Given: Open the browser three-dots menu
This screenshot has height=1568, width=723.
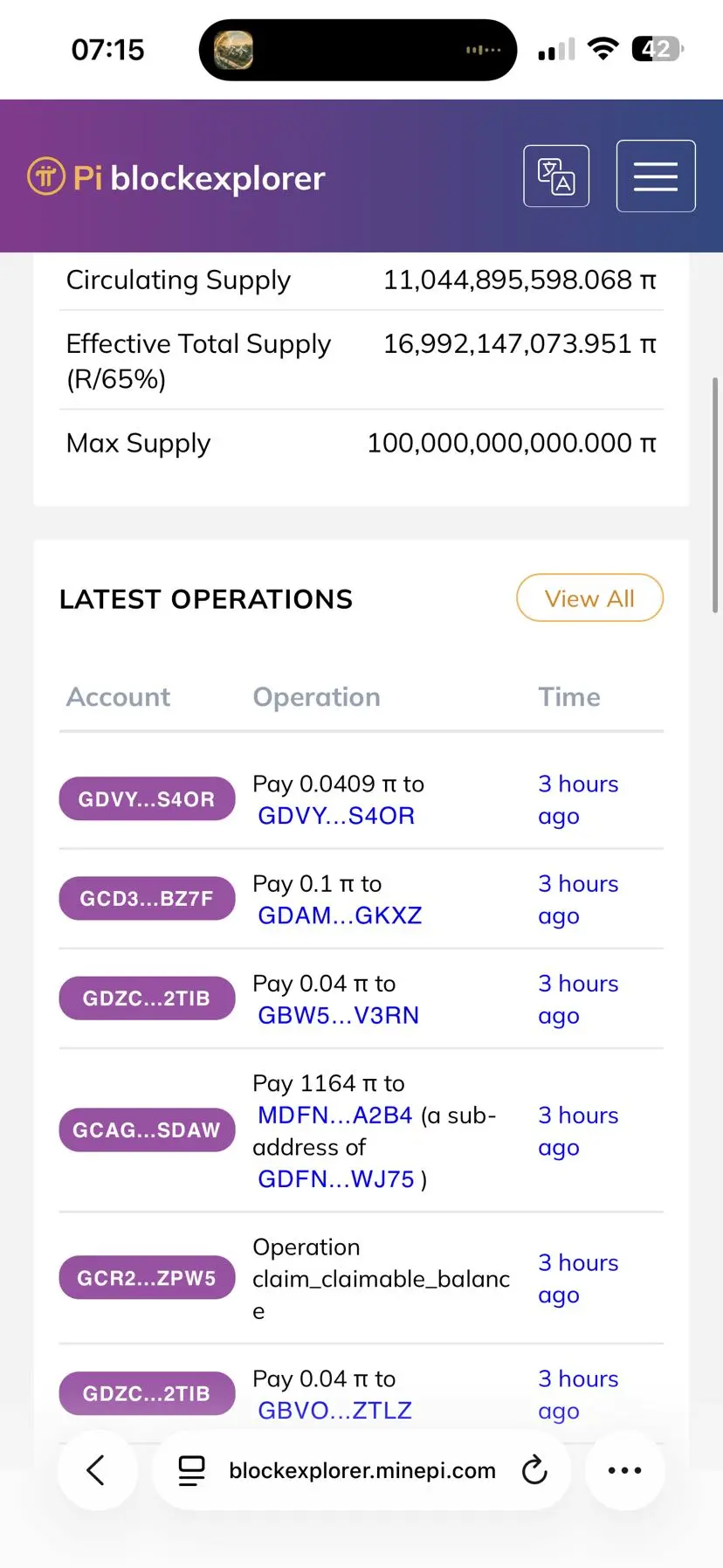Looking at the screenshot, I should [624, 1470].
